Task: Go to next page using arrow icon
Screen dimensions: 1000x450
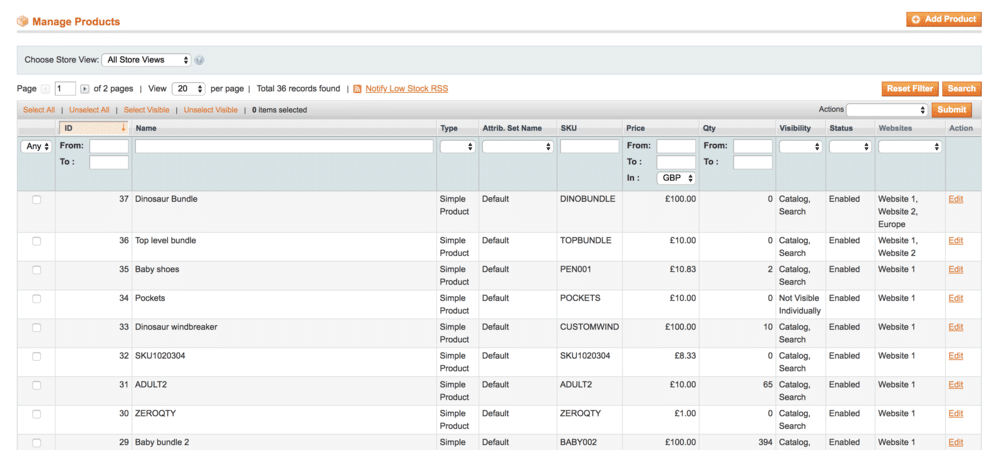Action: [x=84, y=89]
